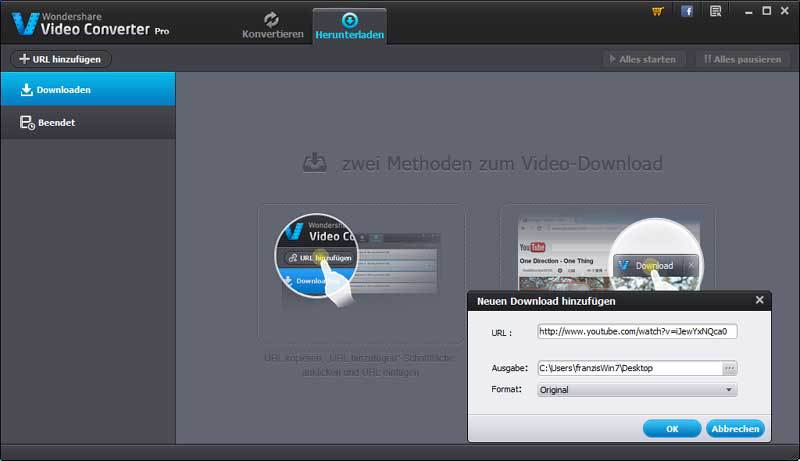This screenshot has width=800, height=461.
Task: Confirm the download with OK
Action: click(x=672, y=429)
